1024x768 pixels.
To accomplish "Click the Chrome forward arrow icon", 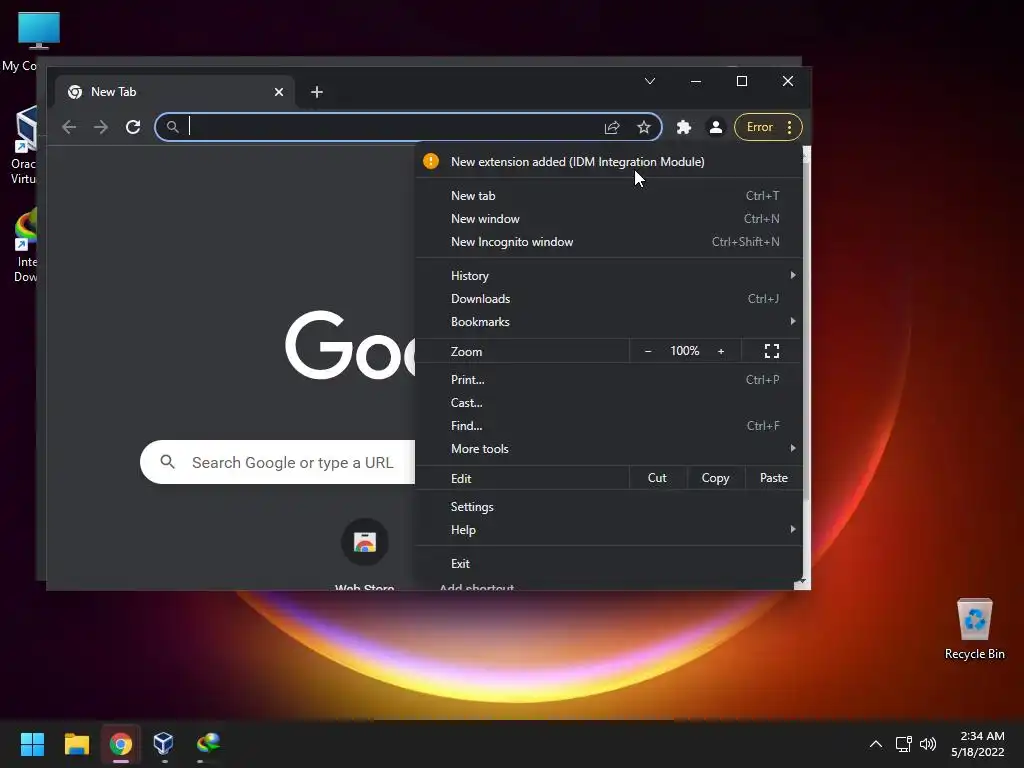I will [101, 127].
